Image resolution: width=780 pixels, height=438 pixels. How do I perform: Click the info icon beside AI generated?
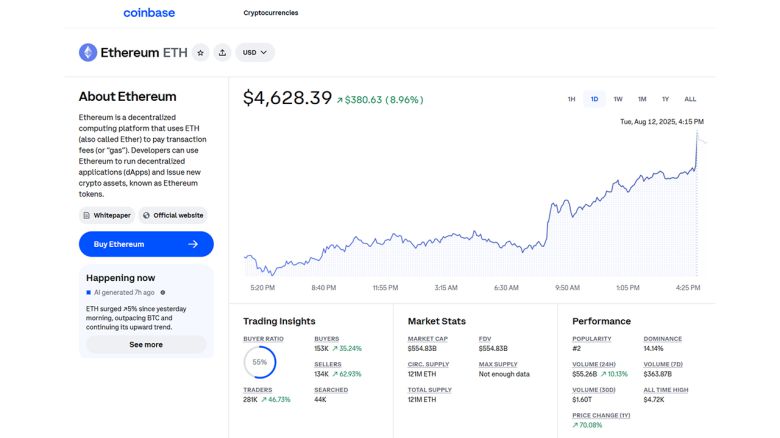[162, 292]
